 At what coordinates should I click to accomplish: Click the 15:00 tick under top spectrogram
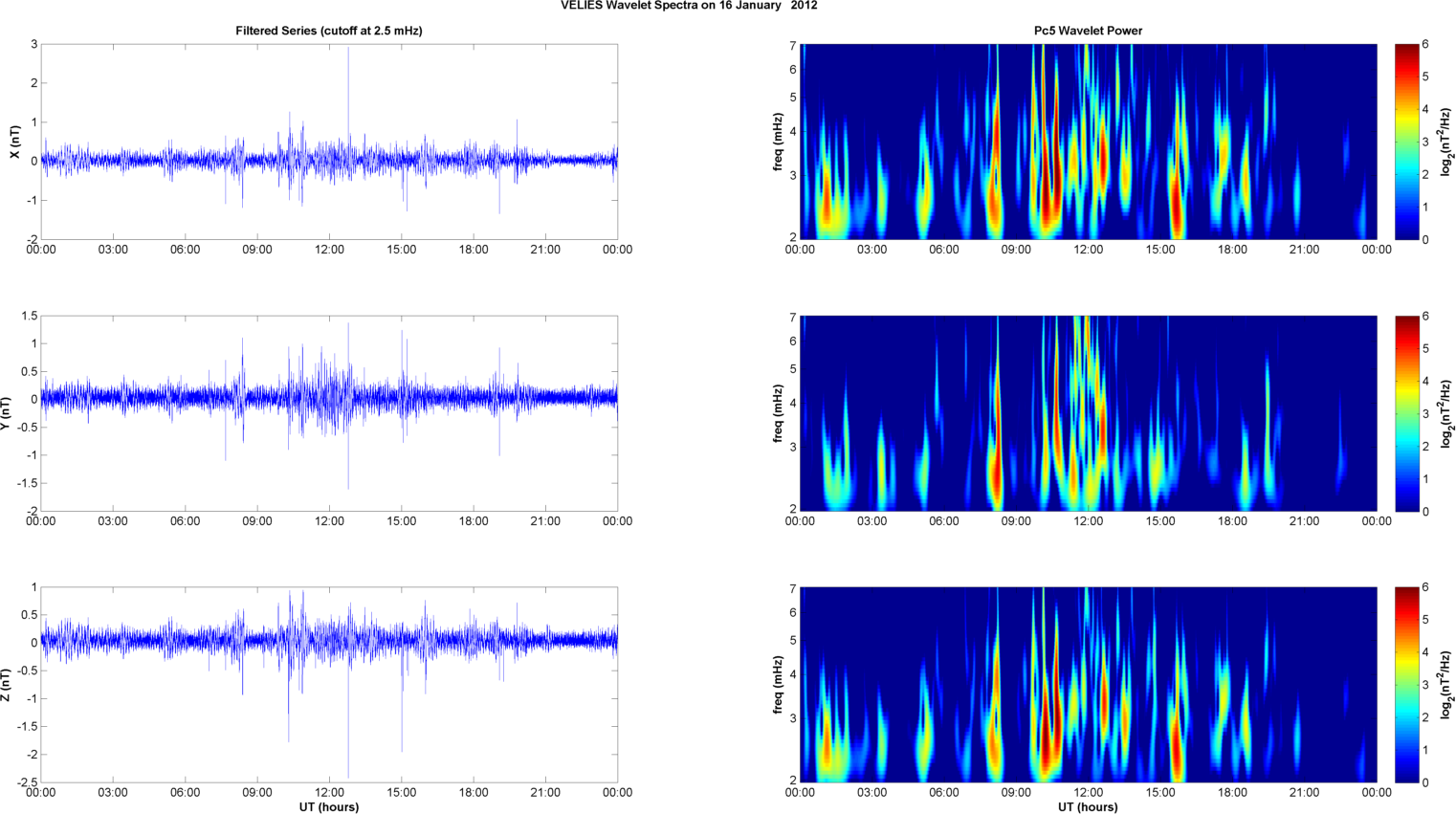coord(1160,250)
